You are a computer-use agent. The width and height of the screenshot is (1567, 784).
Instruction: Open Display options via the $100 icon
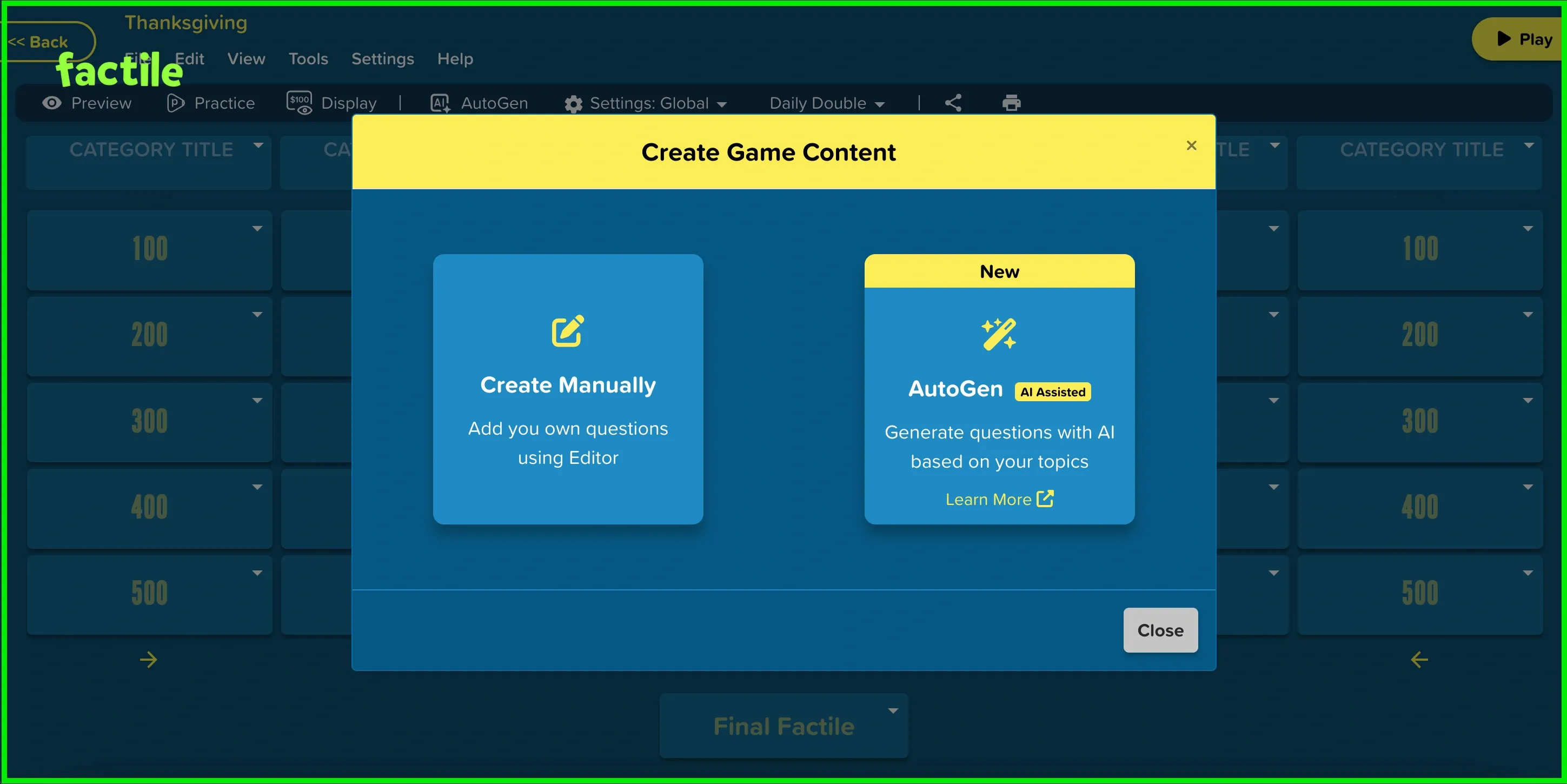298,103
